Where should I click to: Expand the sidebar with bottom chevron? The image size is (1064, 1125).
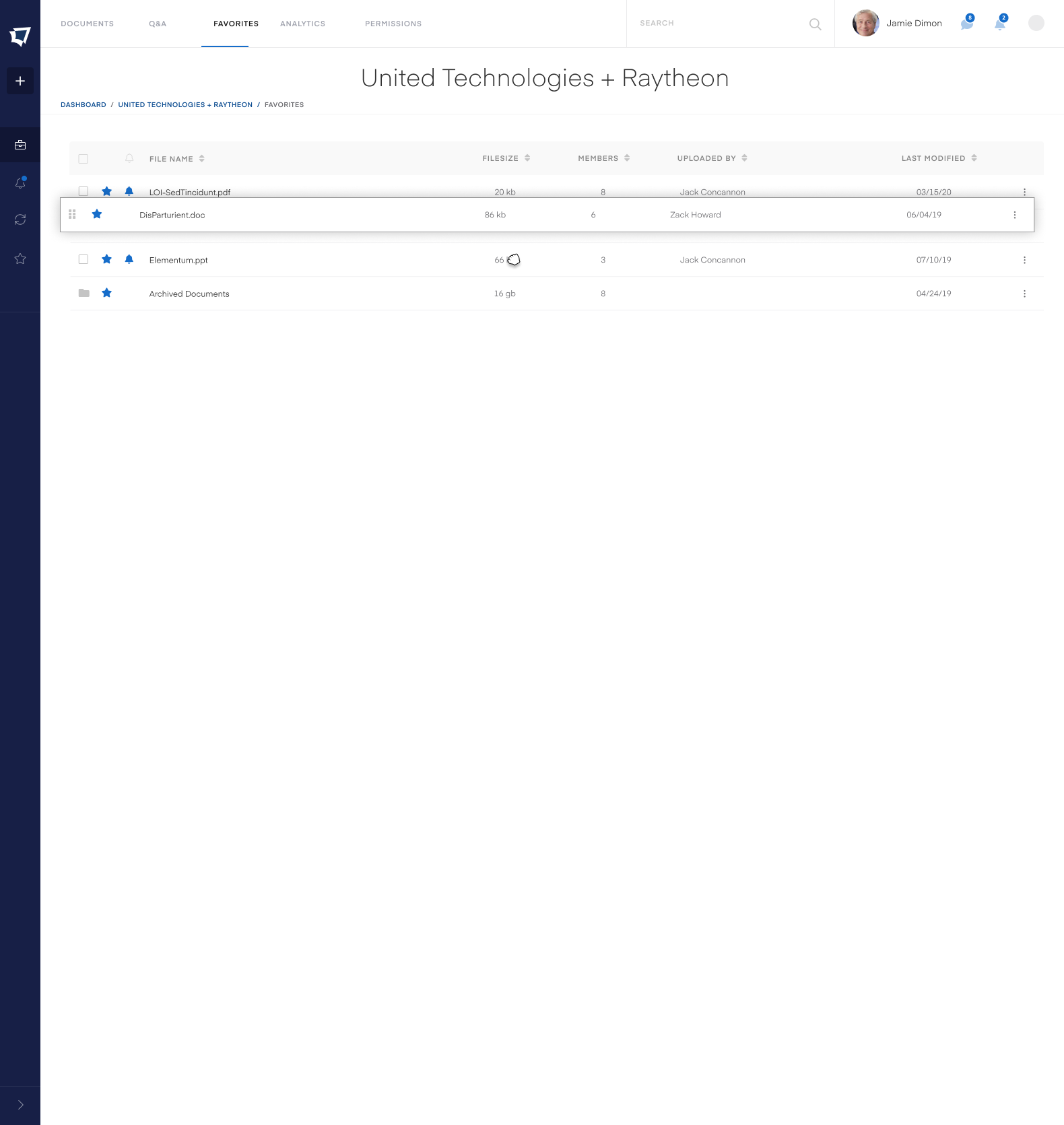tap(20, 1105)
